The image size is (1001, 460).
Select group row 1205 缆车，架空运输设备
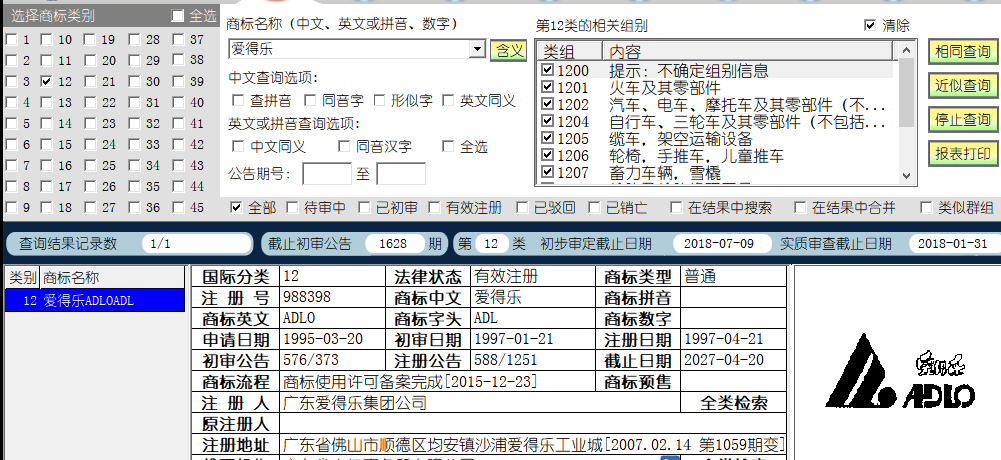pos(718,138)
